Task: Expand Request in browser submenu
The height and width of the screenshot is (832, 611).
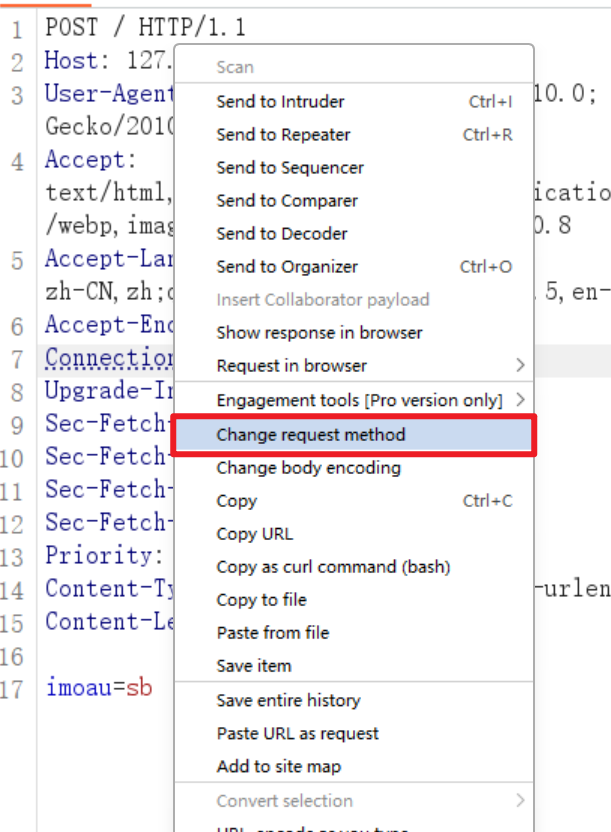Action: coord(520,365)
